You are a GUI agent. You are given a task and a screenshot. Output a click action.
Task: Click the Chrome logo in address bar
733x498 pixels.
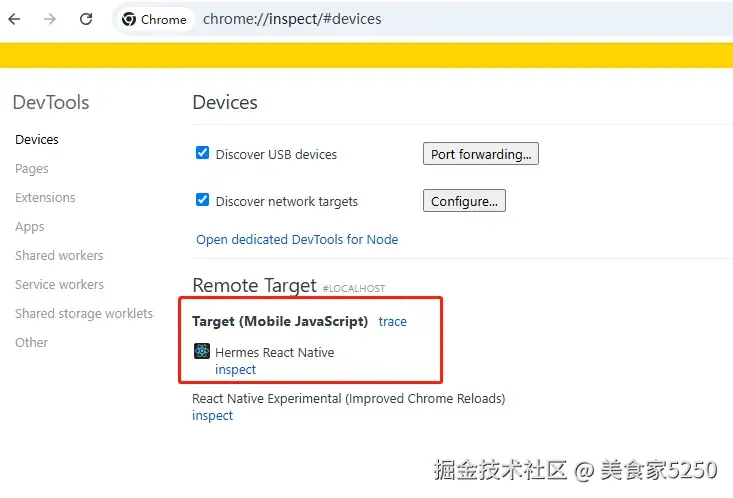coord(129,19)
